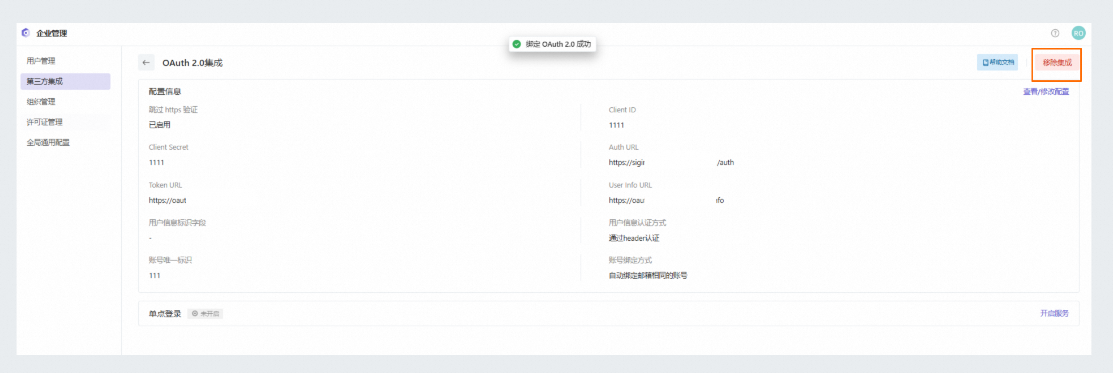This screenshot has height=373, width=1113.
Task: Click the Client ID label
Action: 623,109
